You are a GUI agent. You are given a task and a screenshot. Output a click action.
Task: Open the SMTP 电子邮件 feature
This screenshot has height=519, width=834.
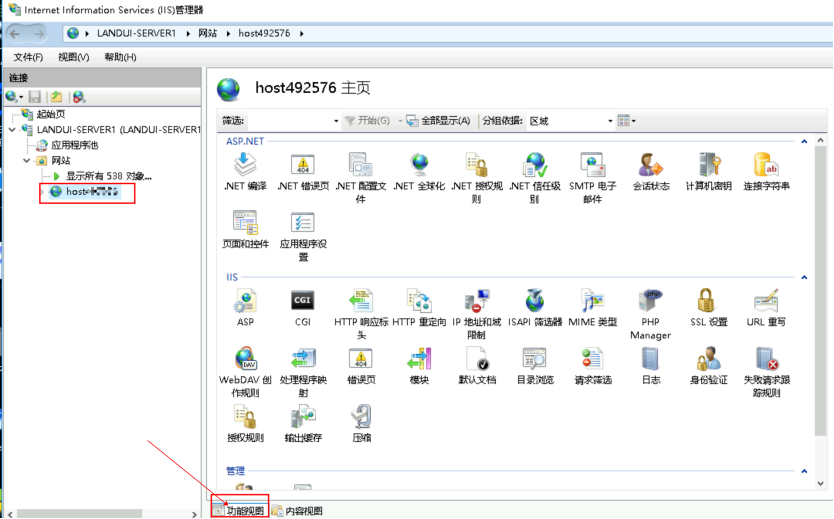coord(593,178)
